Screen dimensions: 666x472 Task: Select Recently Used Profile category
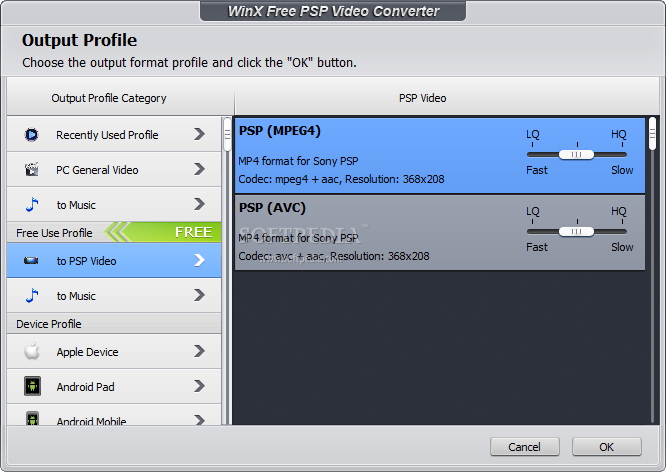[x=114, y=134]
